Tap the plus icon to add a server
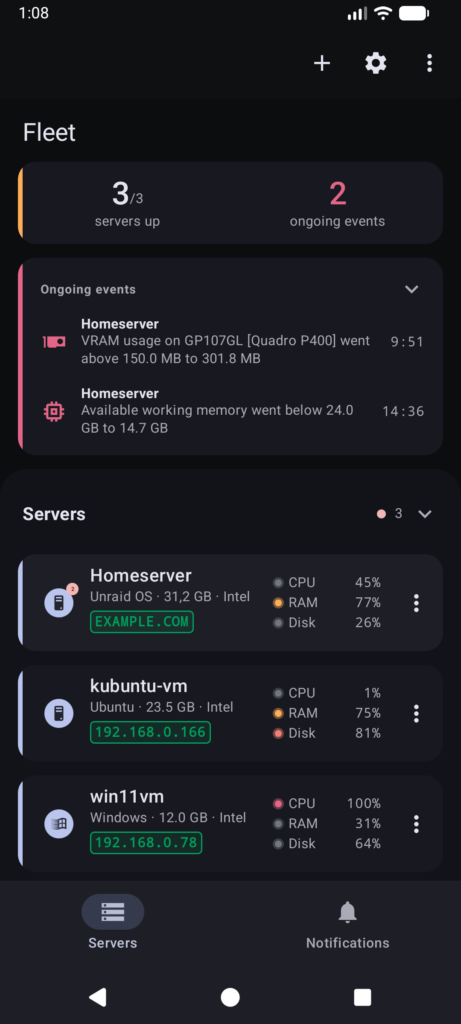461x1024 pixels. click(x=322, y=63)
